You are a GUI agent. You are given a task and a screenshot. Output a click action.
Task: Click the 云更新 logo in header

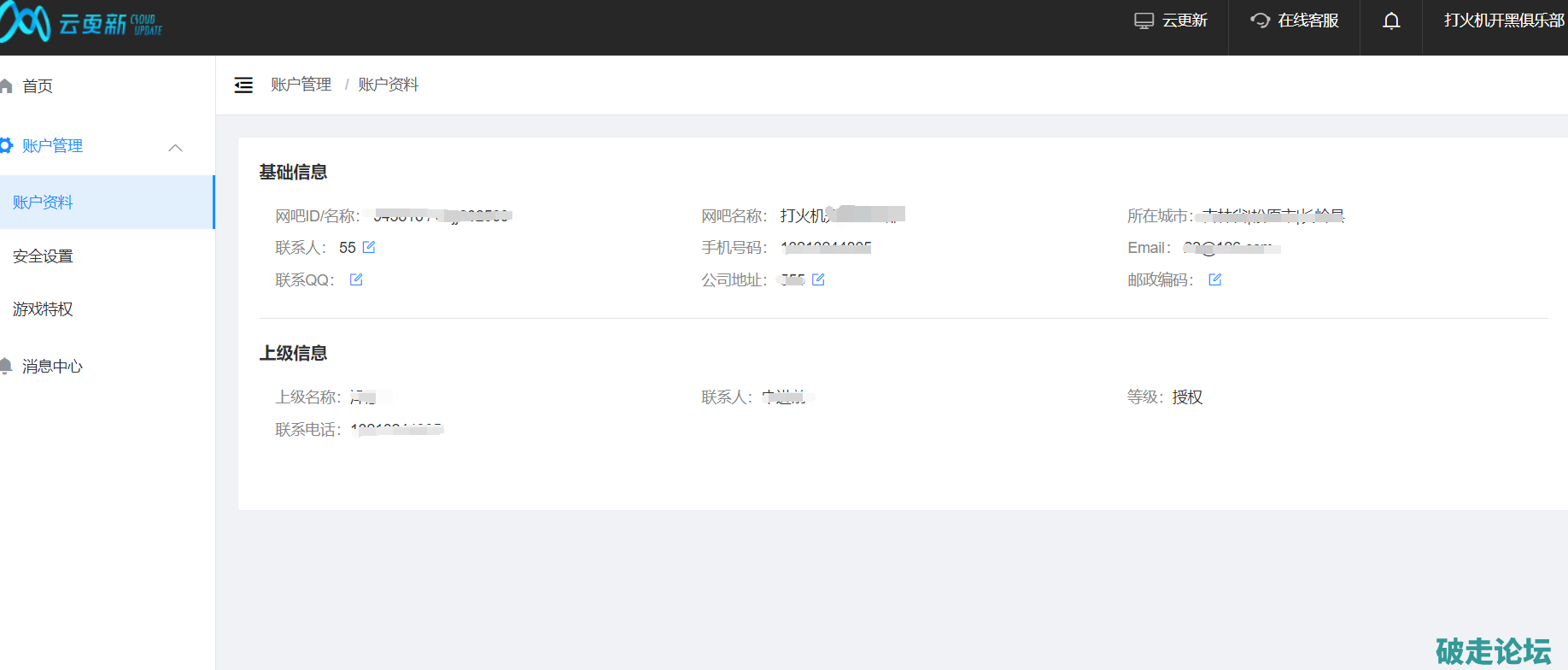pyautogui.click(x=81, y=23)
